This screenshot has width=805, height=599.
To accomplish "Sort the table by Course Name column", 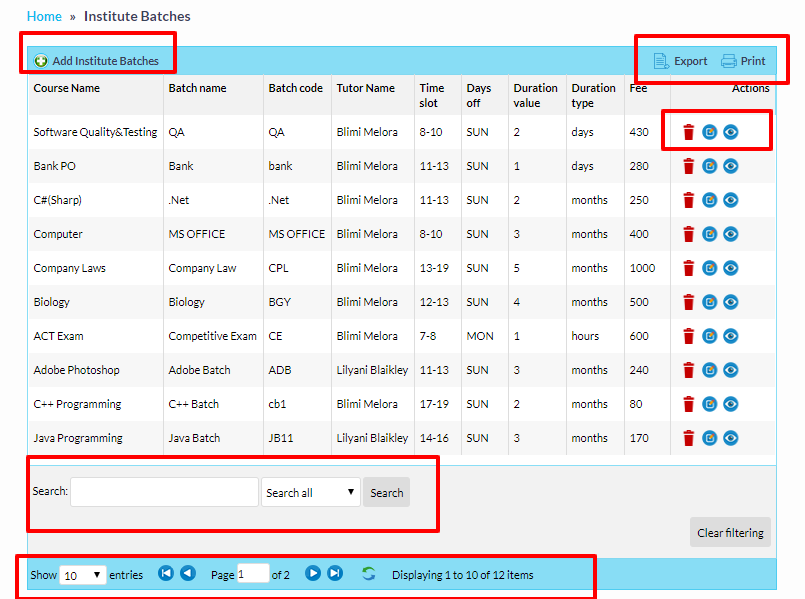I will [67, 88].
